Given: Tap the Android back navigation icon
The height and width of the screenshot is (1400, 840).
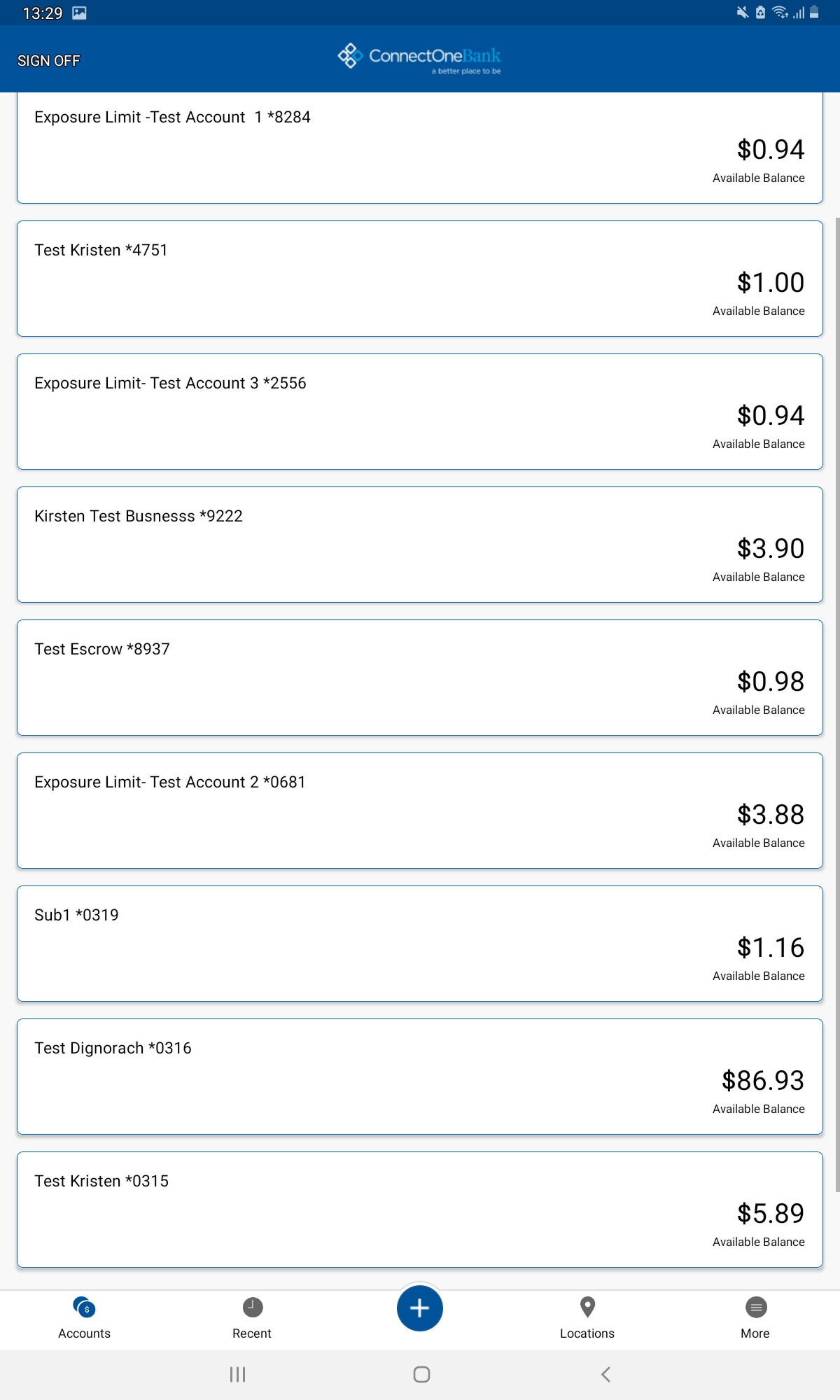Looking at the screenshot, I should (x=605, y=1374).
